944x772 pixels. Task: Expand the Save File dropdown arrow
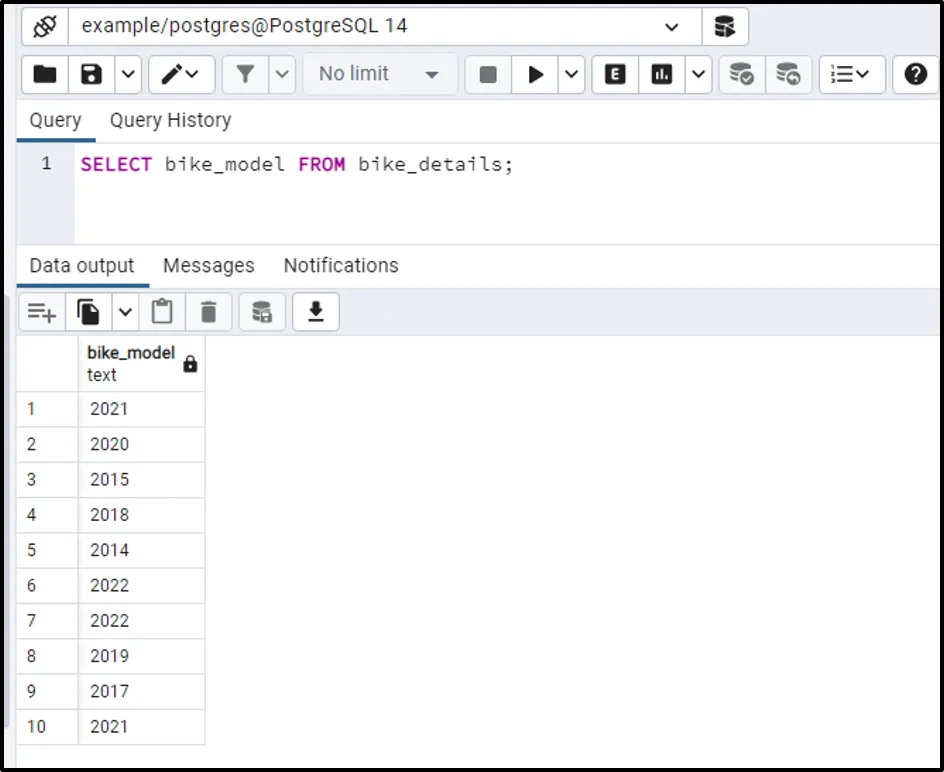129,74
